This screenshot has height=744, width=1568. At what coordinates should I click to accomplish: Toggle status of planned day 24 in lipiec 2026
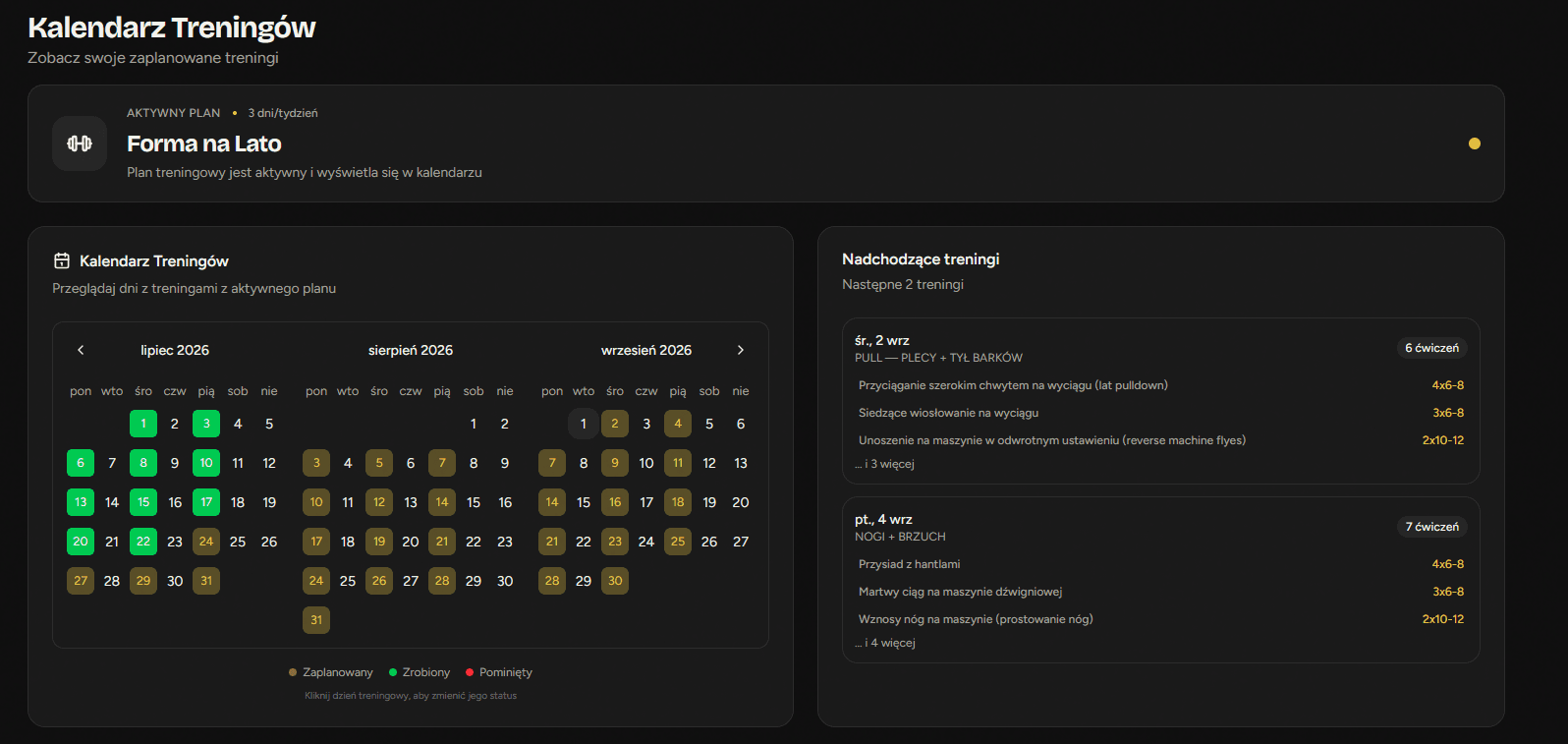[206, 542]
